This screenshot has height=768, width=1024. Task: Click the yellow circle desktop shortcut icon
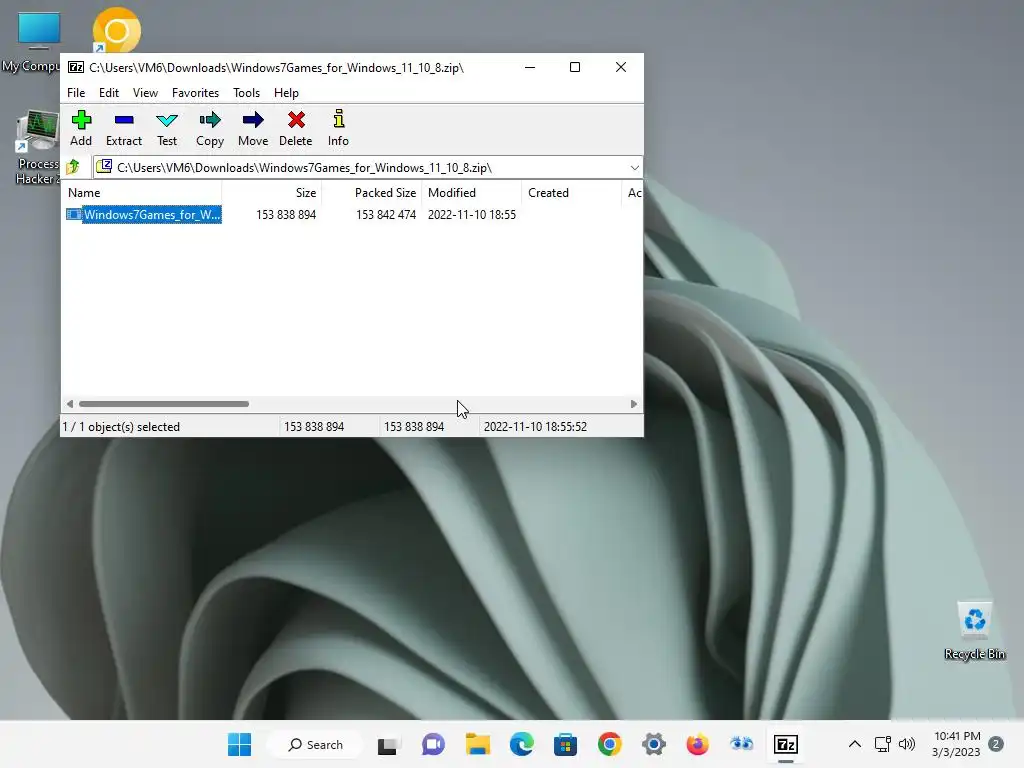(x=116, y=30)
